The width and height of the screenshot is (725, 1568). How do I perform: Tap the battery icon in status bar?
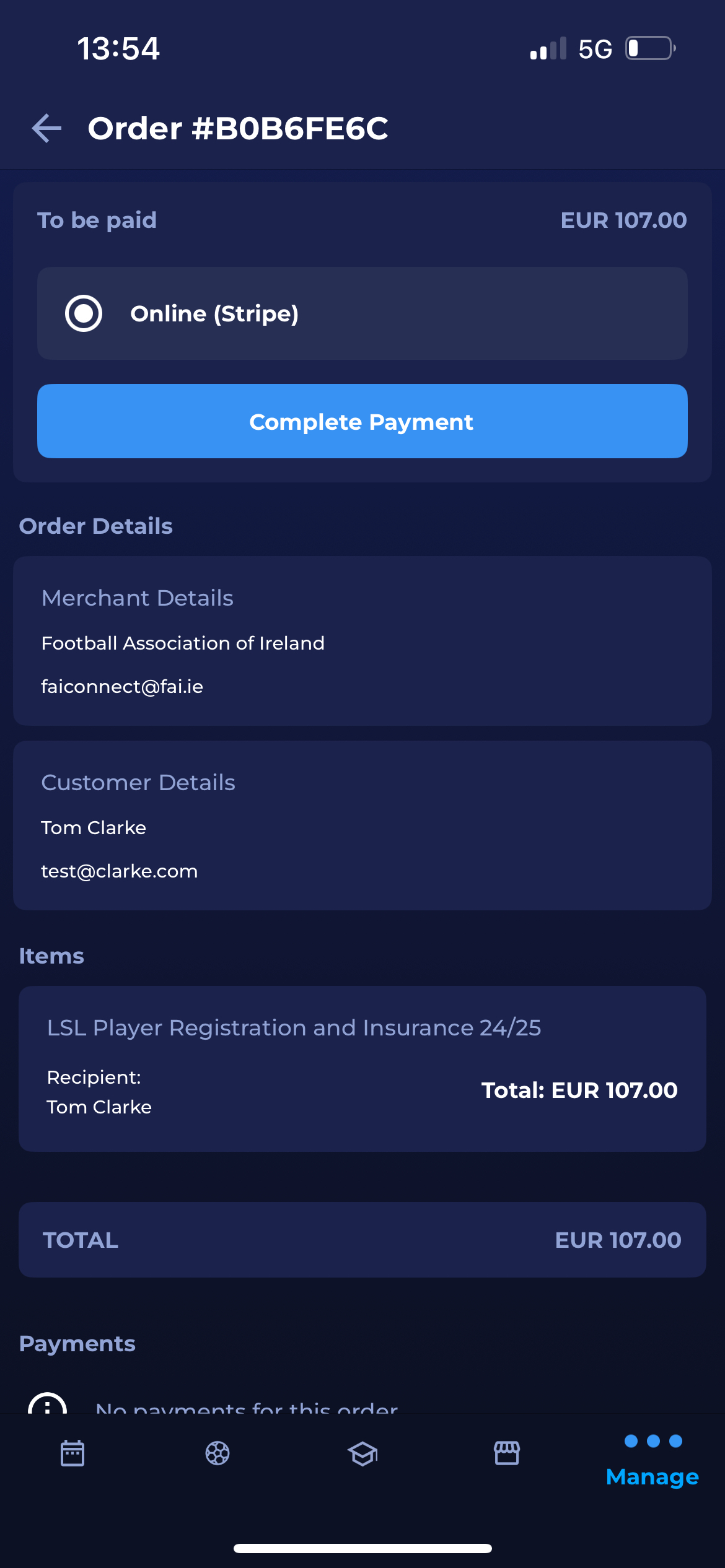[649, 48]
